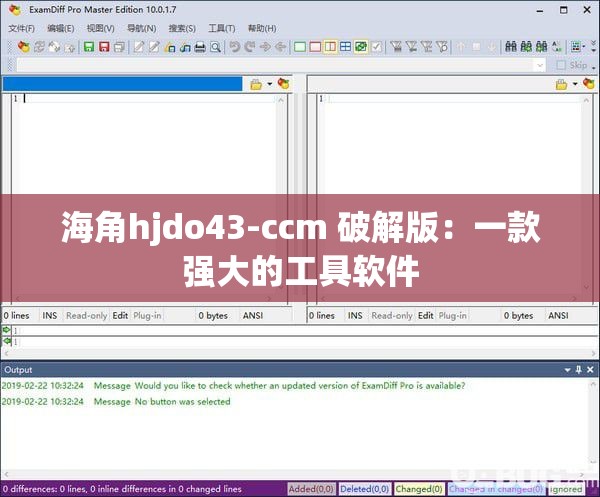Open the Output panel dropdown menu arrow
Viewport: 600px width, 497px height.
pos(567,370)
